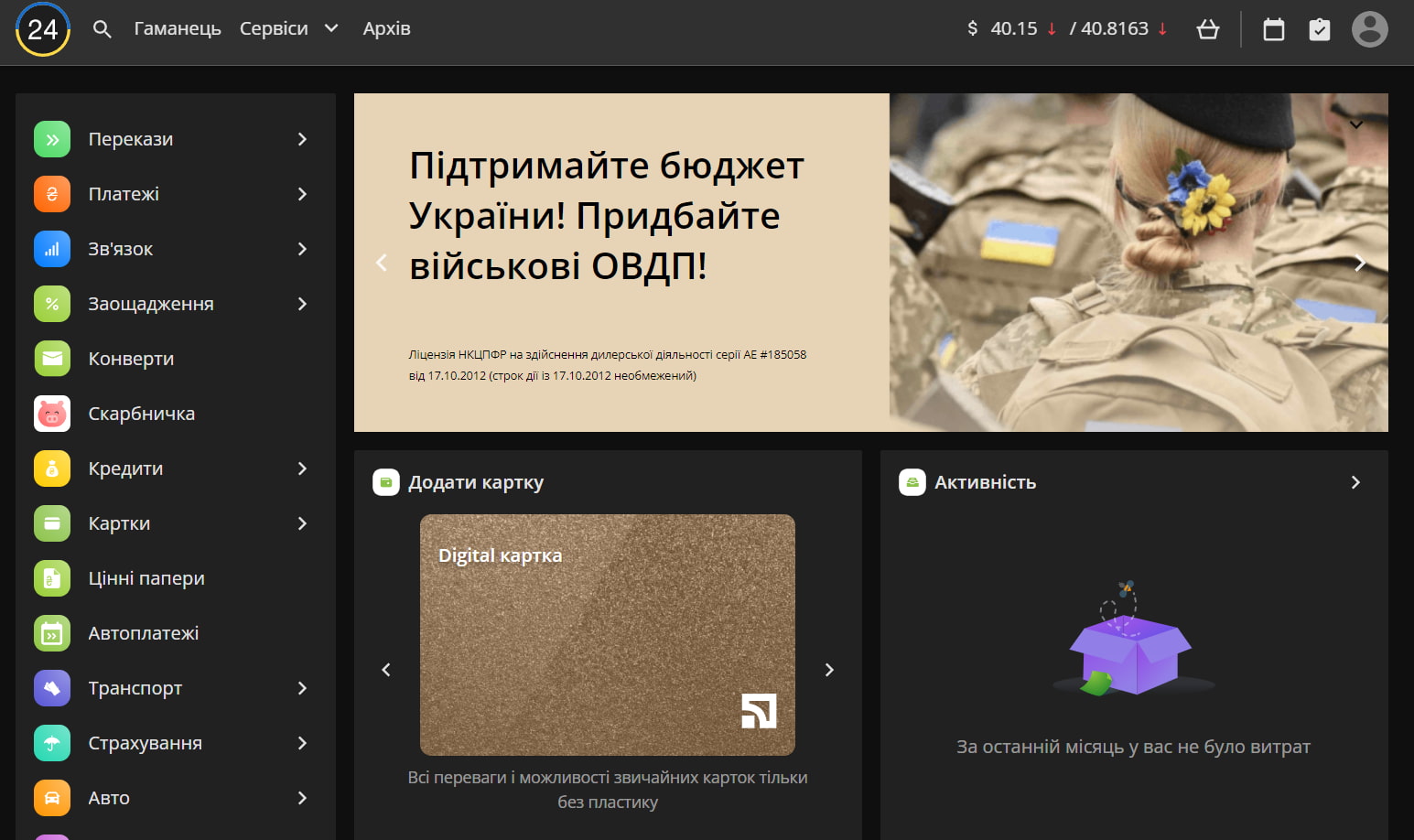Expand the Заощадження submenu chevron
The height and width of the screenshot is (840, 1414).
pyautogui.click(x=302, y=304)
